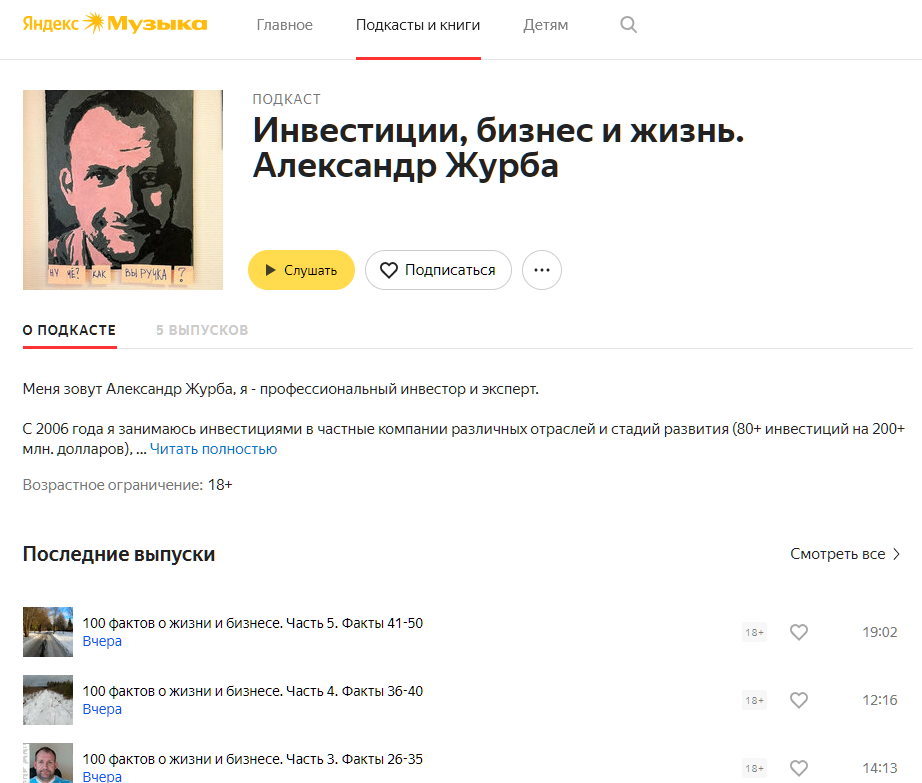Subscribe to the podcast with Подписаться
This screenshot has width=922, height=783.
click(438, 270)
